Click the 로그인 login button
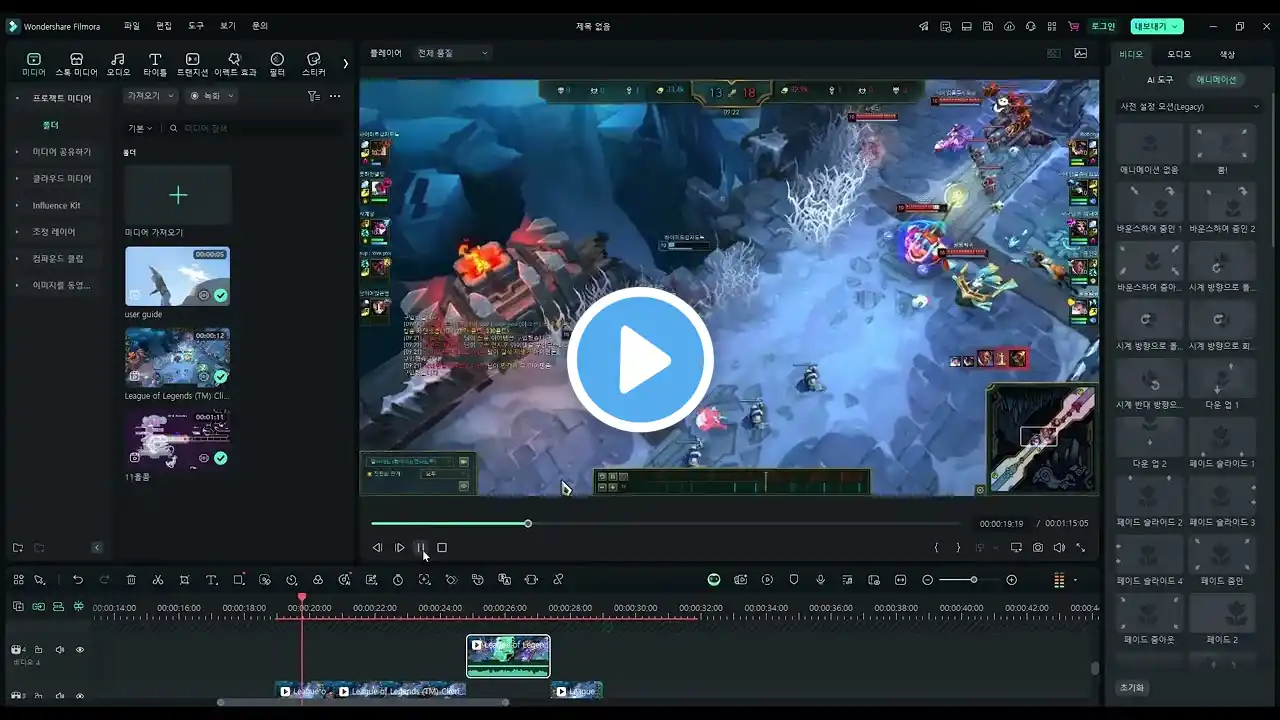 tap(1103, 26)
